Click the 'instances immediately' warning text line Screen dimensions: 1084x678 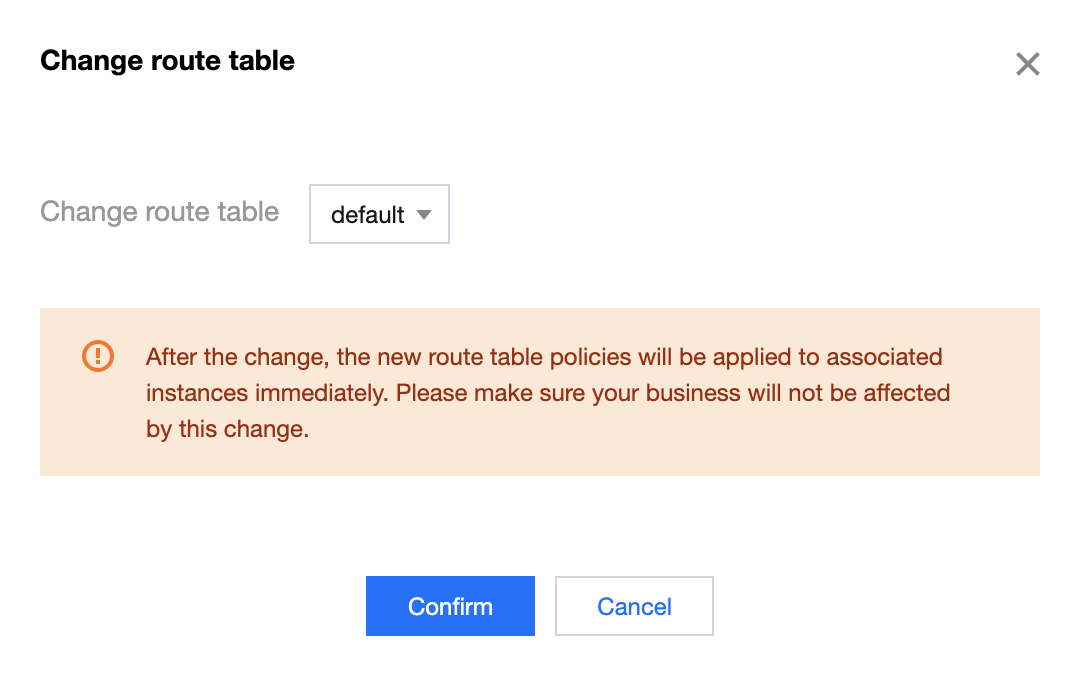(x=548, y=393)
